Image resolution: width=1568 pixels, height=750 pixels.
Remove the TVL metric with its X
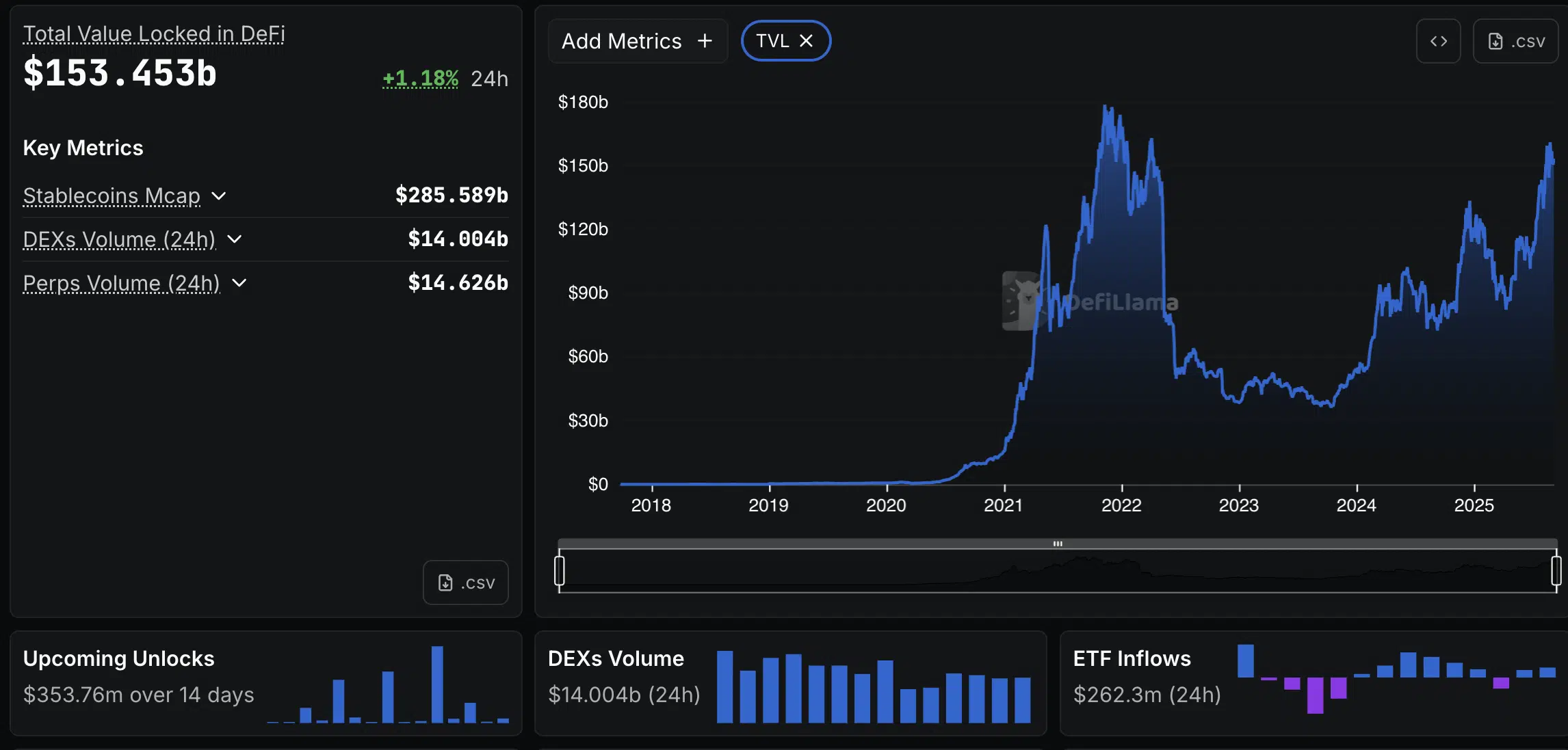pyautogui.click(x=806, y=41)
